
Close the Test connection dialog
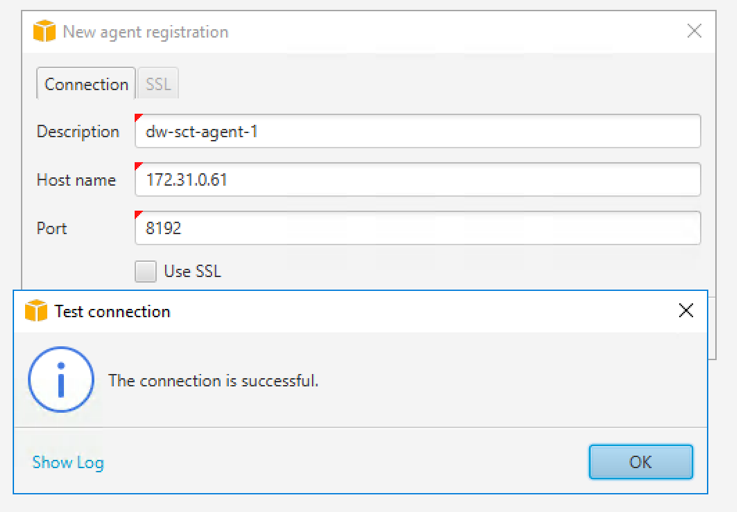coord(686,310)
